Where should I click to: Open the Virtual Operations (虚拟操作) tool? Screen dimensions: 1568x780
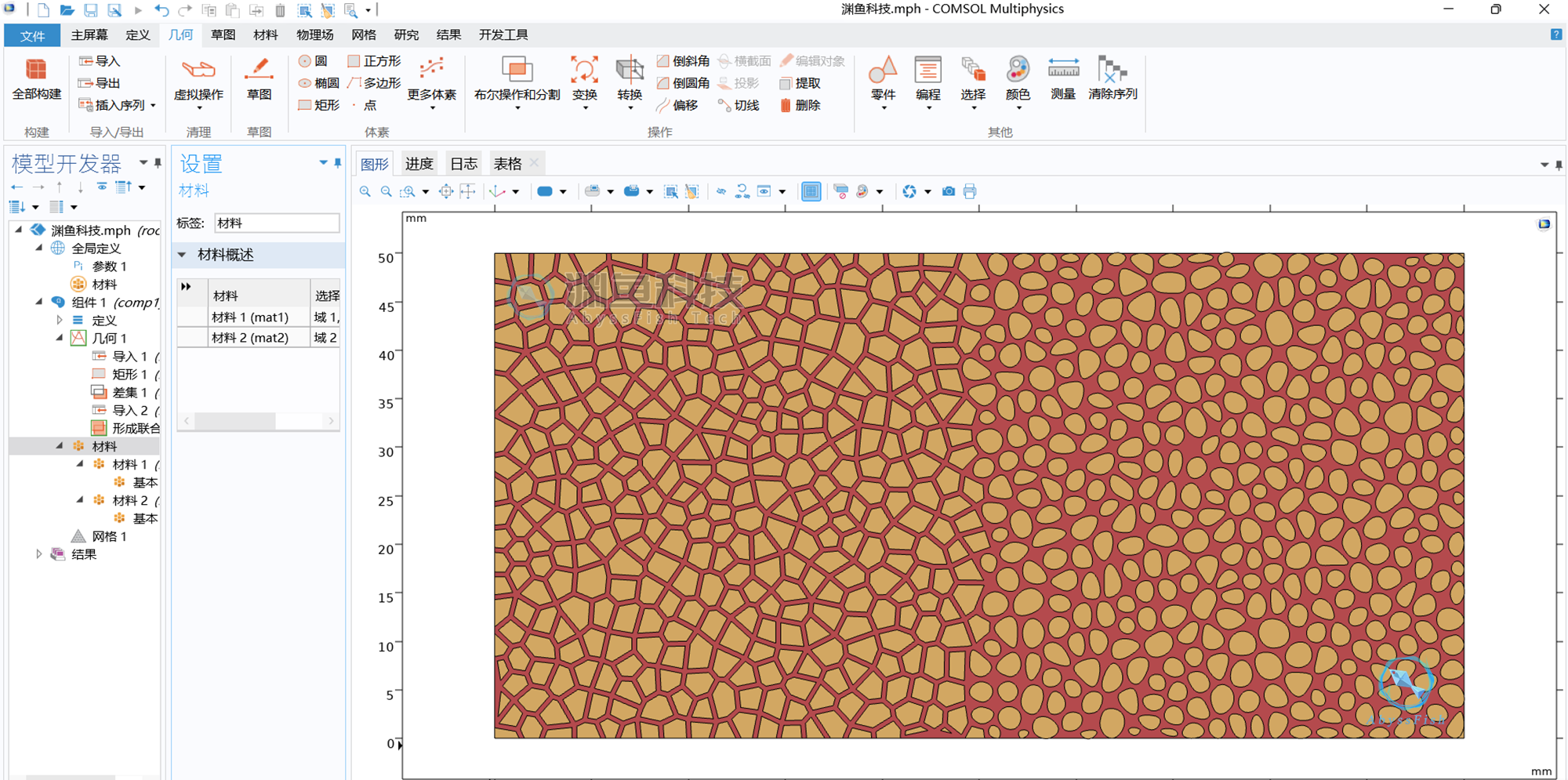click(x=198, y=82)
